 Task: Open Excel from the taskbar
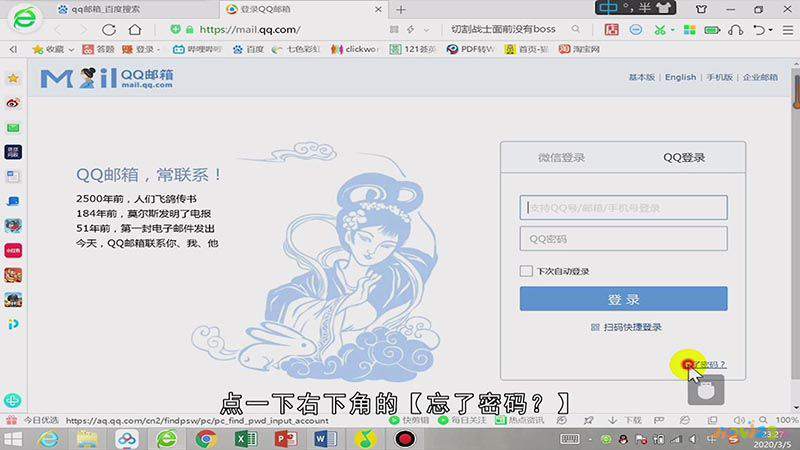coord(245,439)
